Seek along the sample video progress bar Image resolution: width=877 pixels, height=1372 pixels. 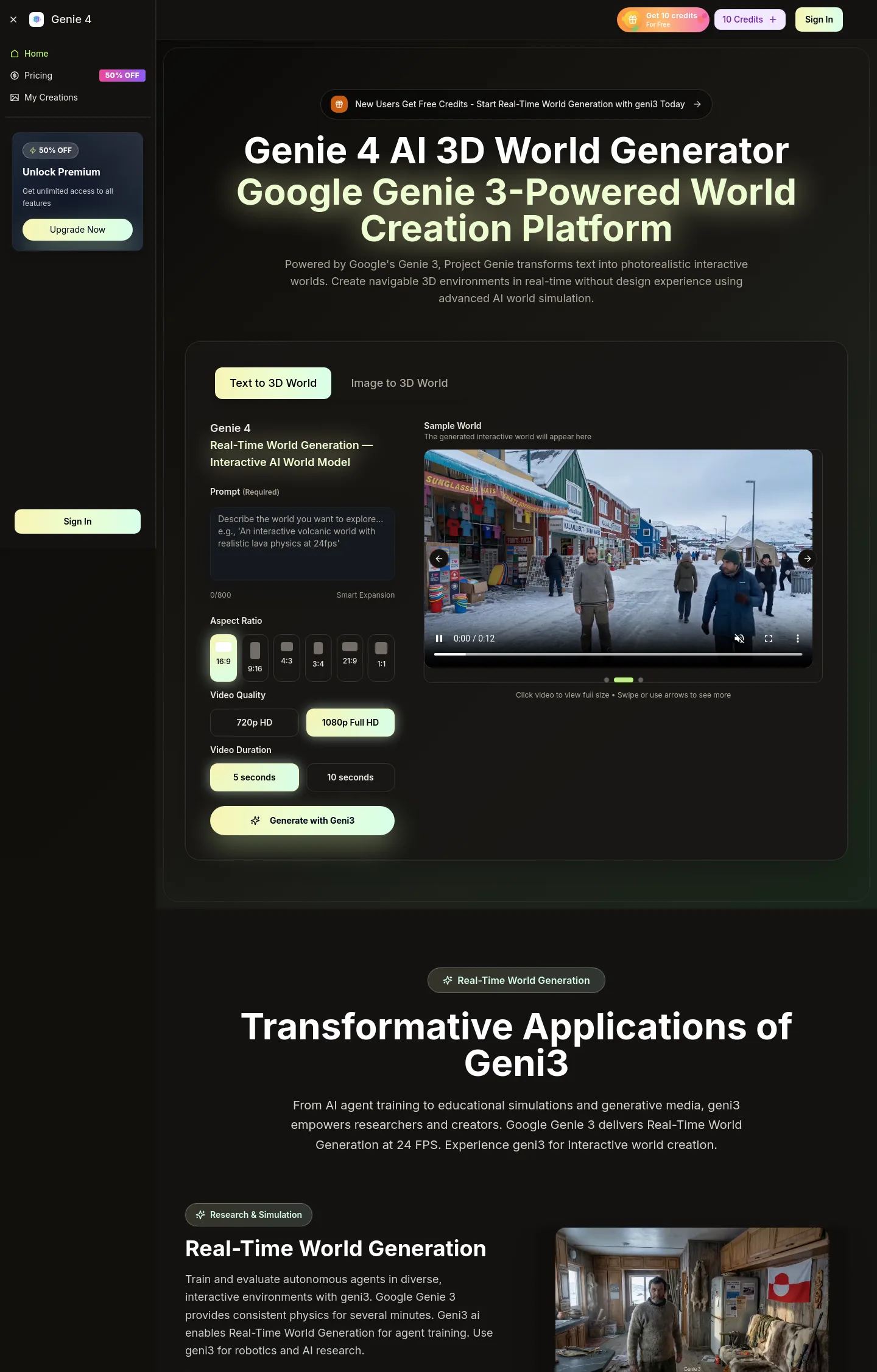[618, 654]
